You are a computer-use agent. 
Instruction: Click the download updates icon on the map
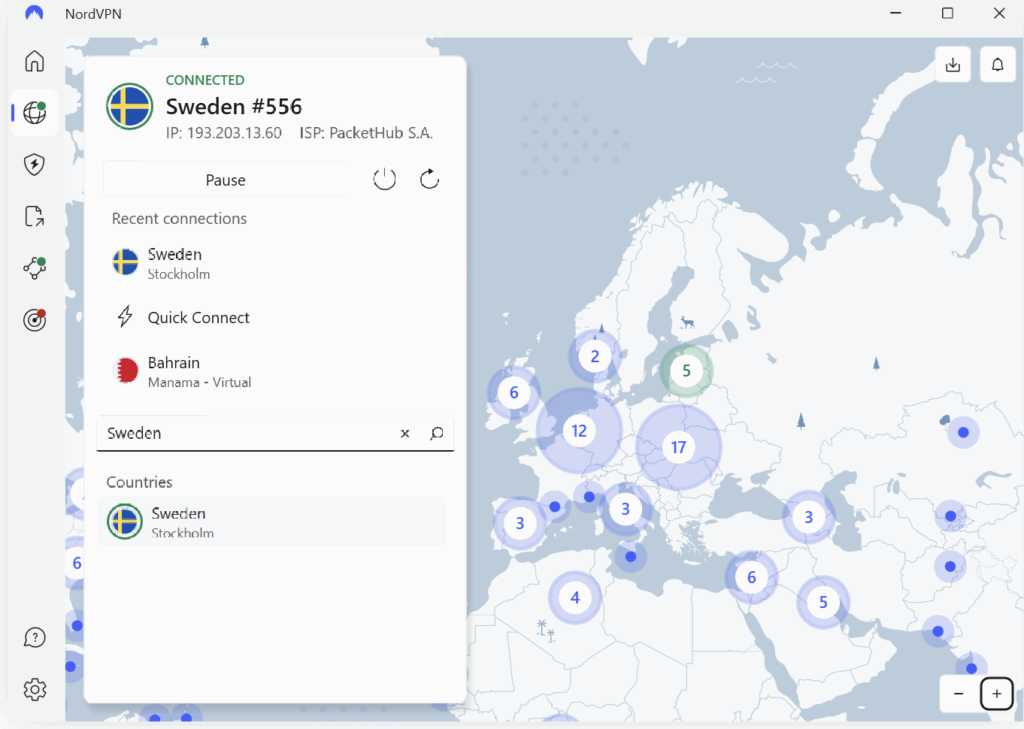tap(953, 65)
